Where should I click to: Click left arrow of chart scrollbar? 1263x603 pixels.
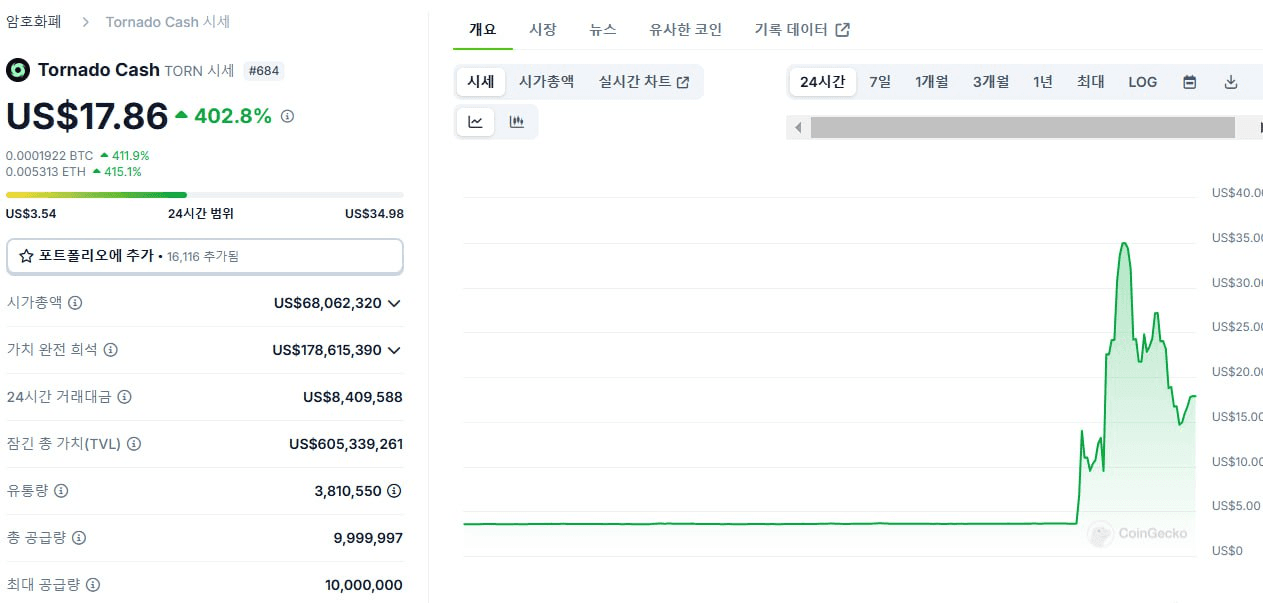(798, 128)
